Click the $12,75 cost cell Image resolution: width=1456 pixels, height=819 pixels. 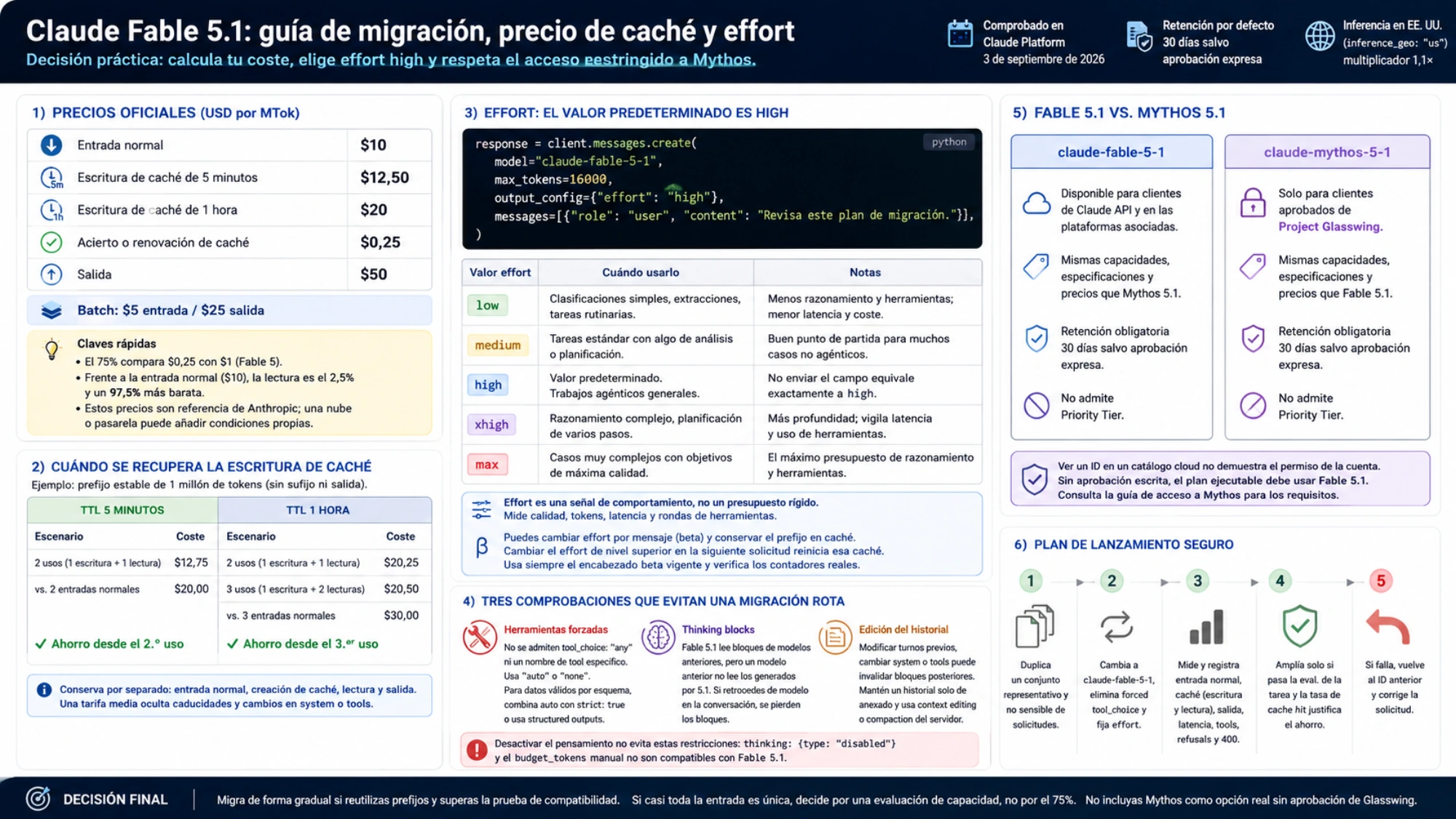click(x=191, y=563)
